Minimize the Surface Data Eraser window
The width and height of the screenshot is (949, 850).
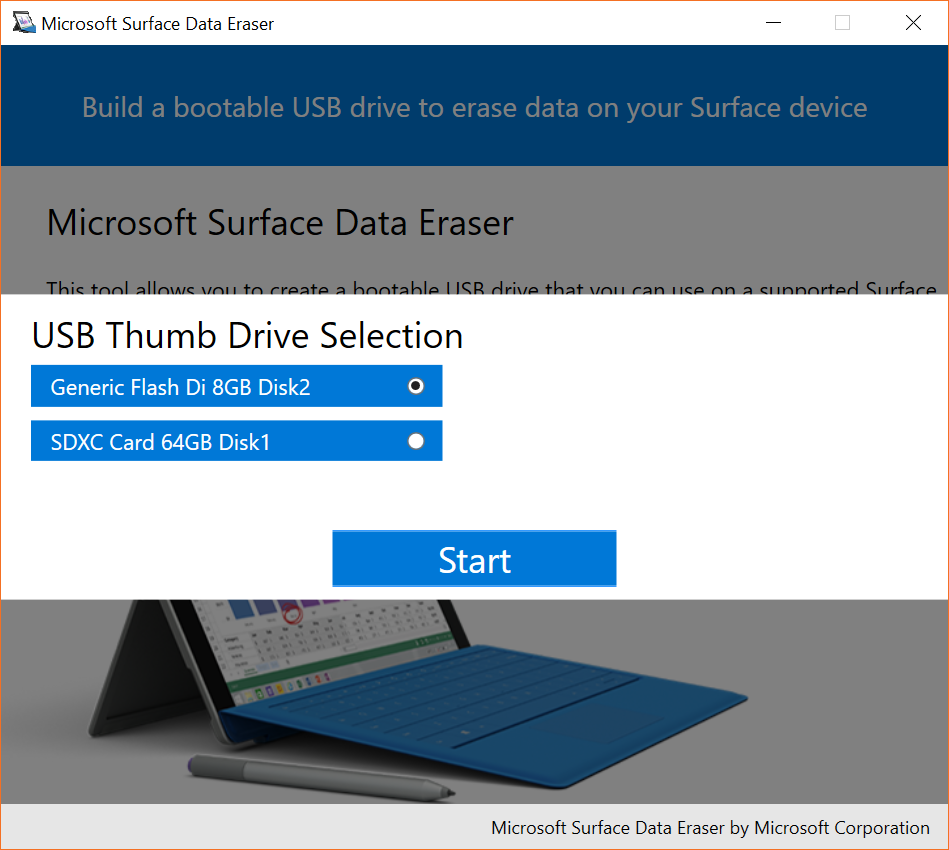[x=773, y=22]
